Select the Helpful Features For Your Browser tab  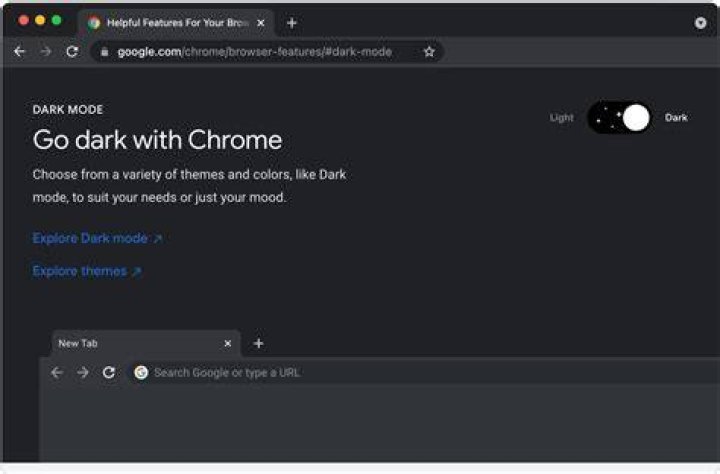click(x=176, y=23)
